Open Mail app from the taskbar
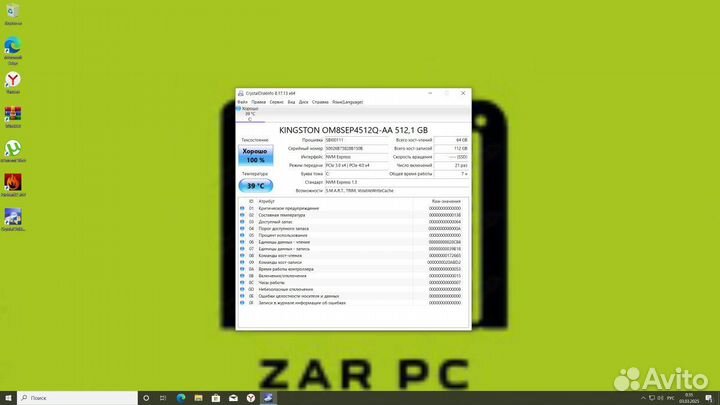The height and width of the screenshot is (405, 720). coord(233,398)
